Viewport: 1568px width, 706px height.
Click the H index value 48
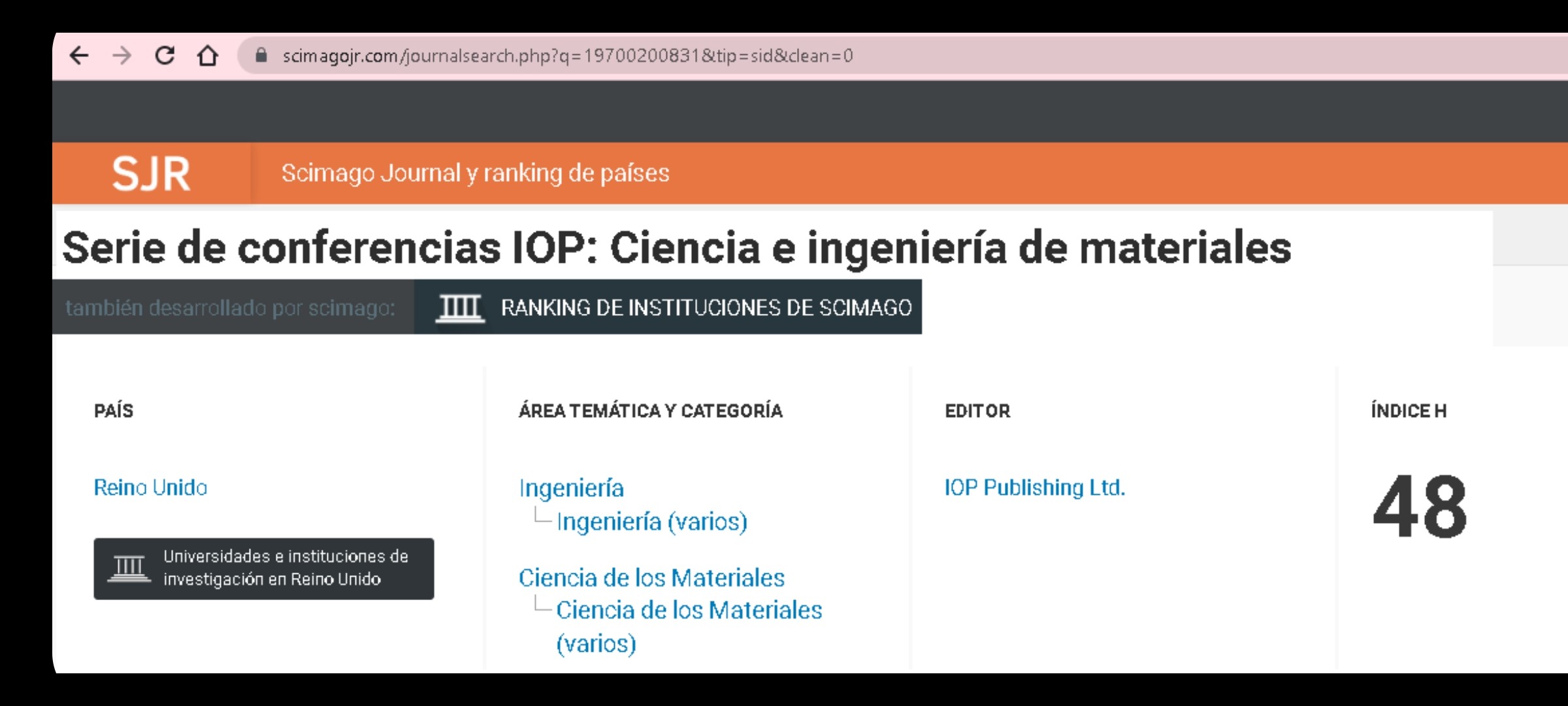1420,507
